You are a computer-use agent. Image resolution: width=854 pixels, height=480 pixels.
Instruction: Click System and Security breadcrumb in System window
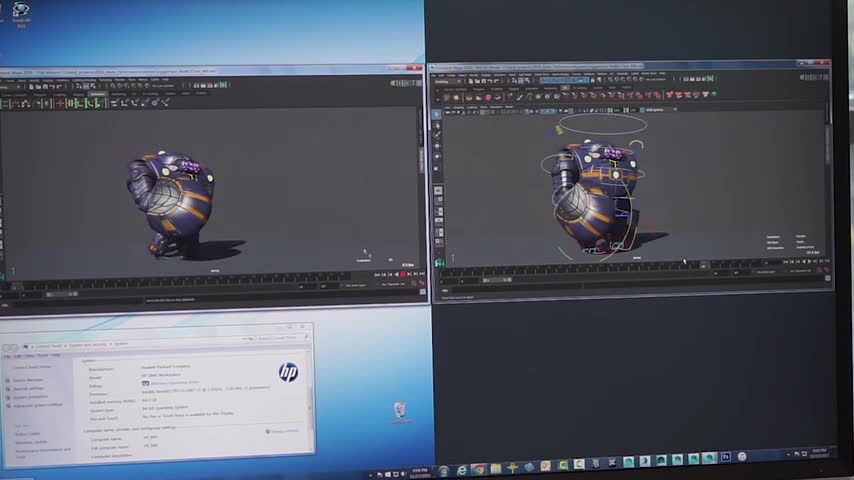(x=88, y=345)
